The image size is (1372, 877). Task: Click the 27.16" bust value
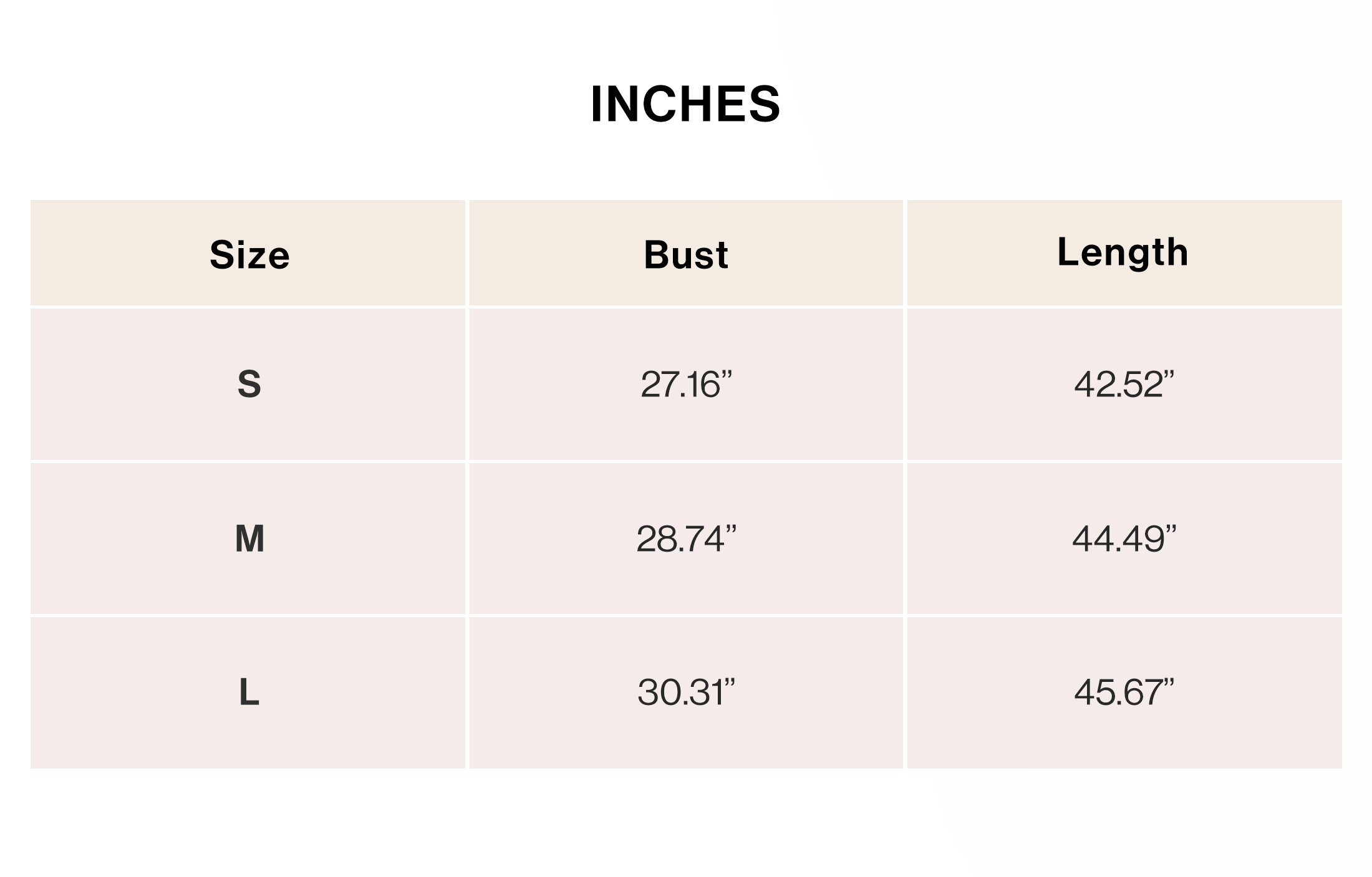(x=686, y=384)
